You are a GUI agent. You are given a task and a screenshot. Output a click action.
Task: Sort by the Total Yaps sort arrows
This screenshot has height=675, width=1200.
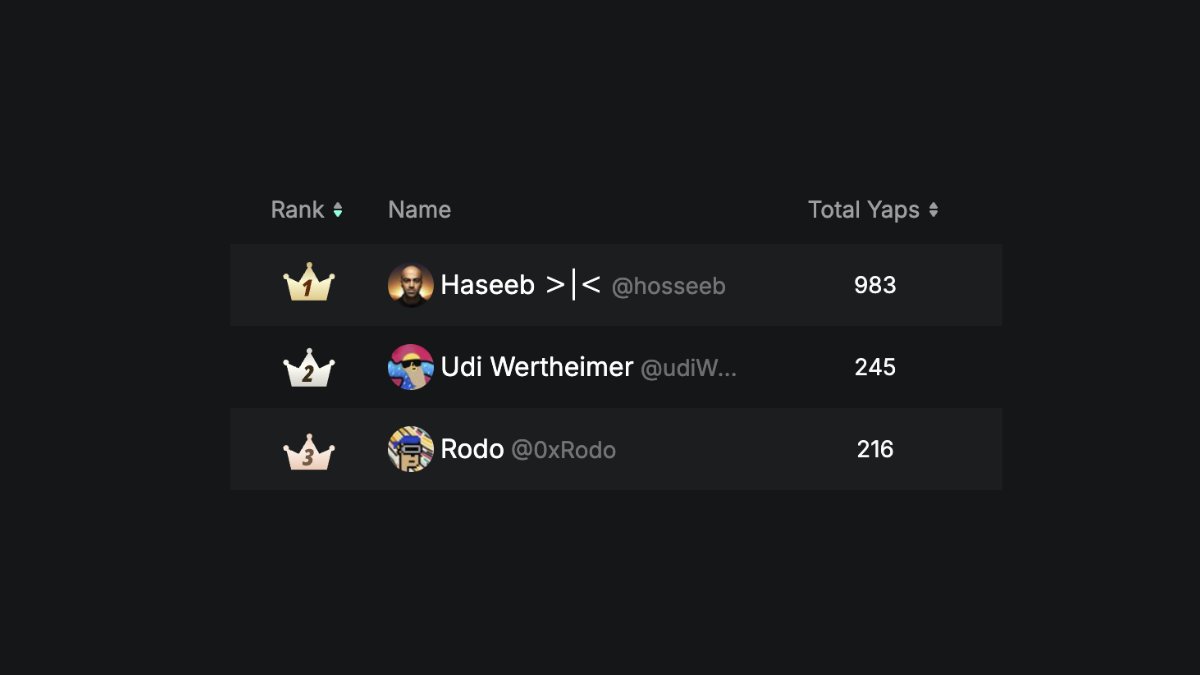pos(933,210)
